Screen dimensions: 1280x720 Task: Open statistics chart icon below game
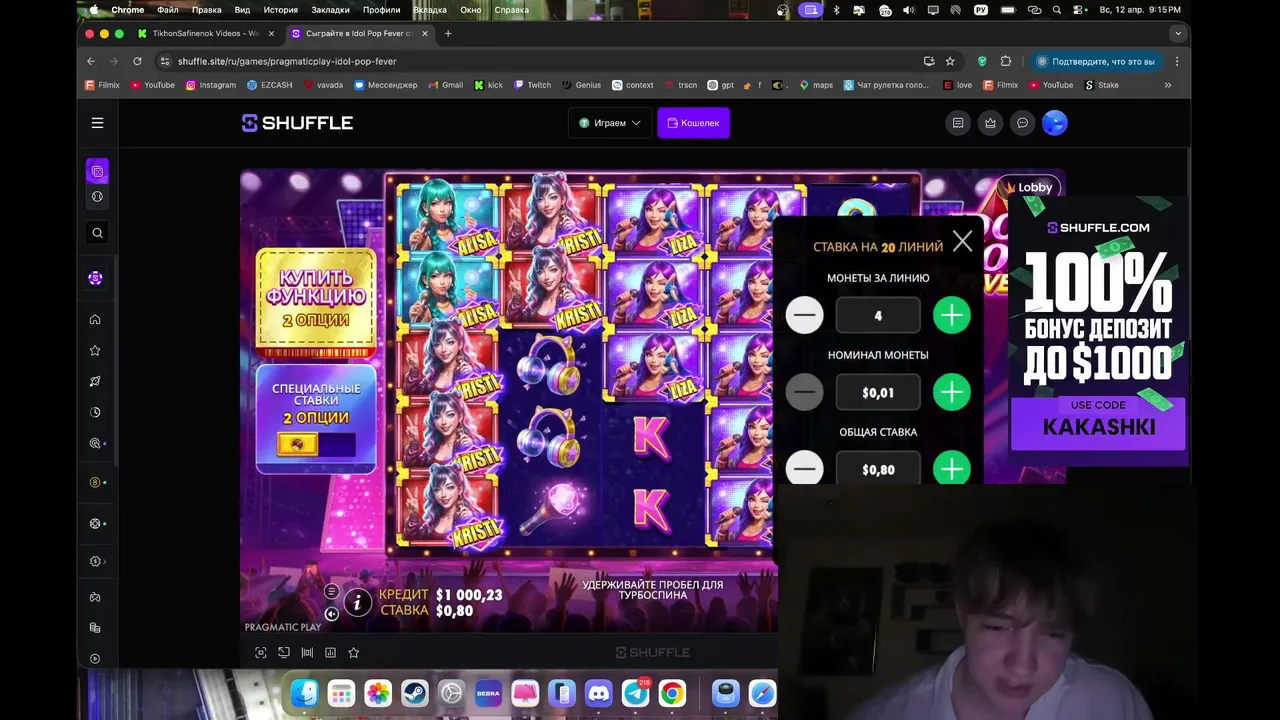[330, 652]
